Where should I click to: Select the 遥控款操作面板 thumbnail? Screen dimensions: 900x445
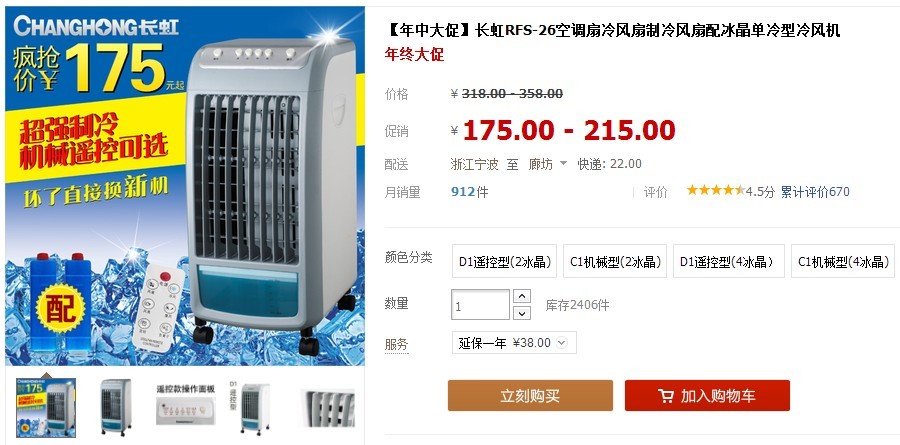[x=185, y=405]
